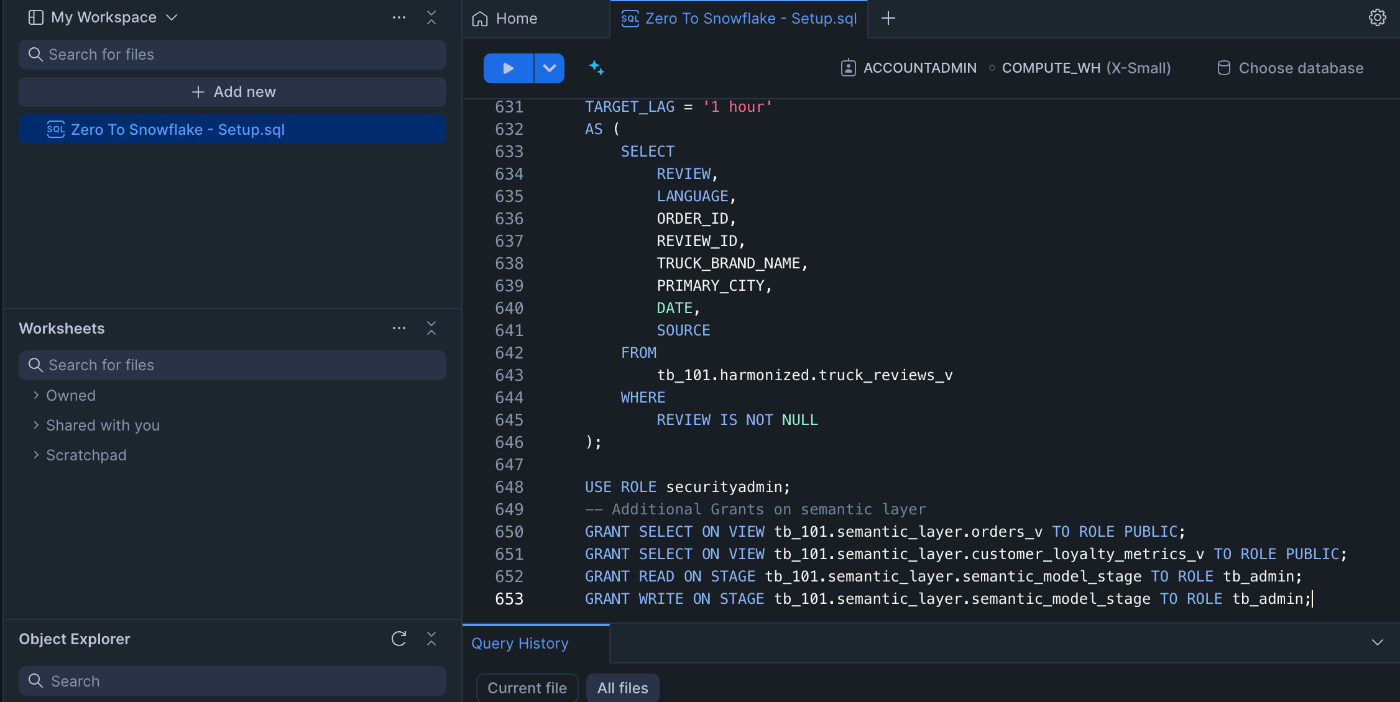The width and height of the screenshot is (1400, 702).
Task: Expand the Shared with you folder
Action: [96, 425]
